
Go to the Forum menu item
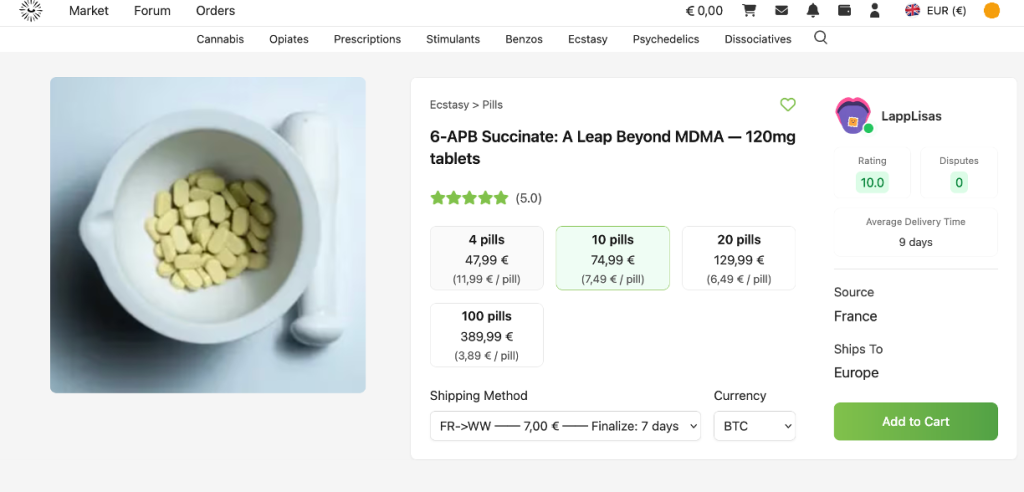pos(152,11)
